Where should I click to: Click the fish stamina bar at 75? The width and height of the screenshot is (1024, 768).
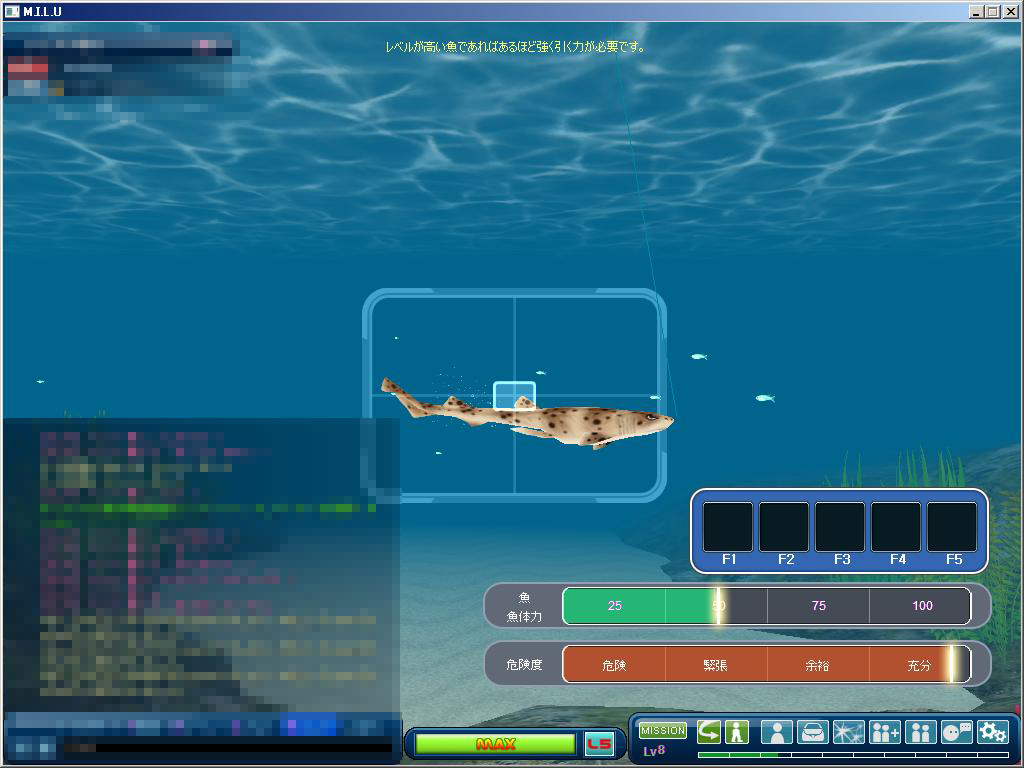(x=818, y=606)
